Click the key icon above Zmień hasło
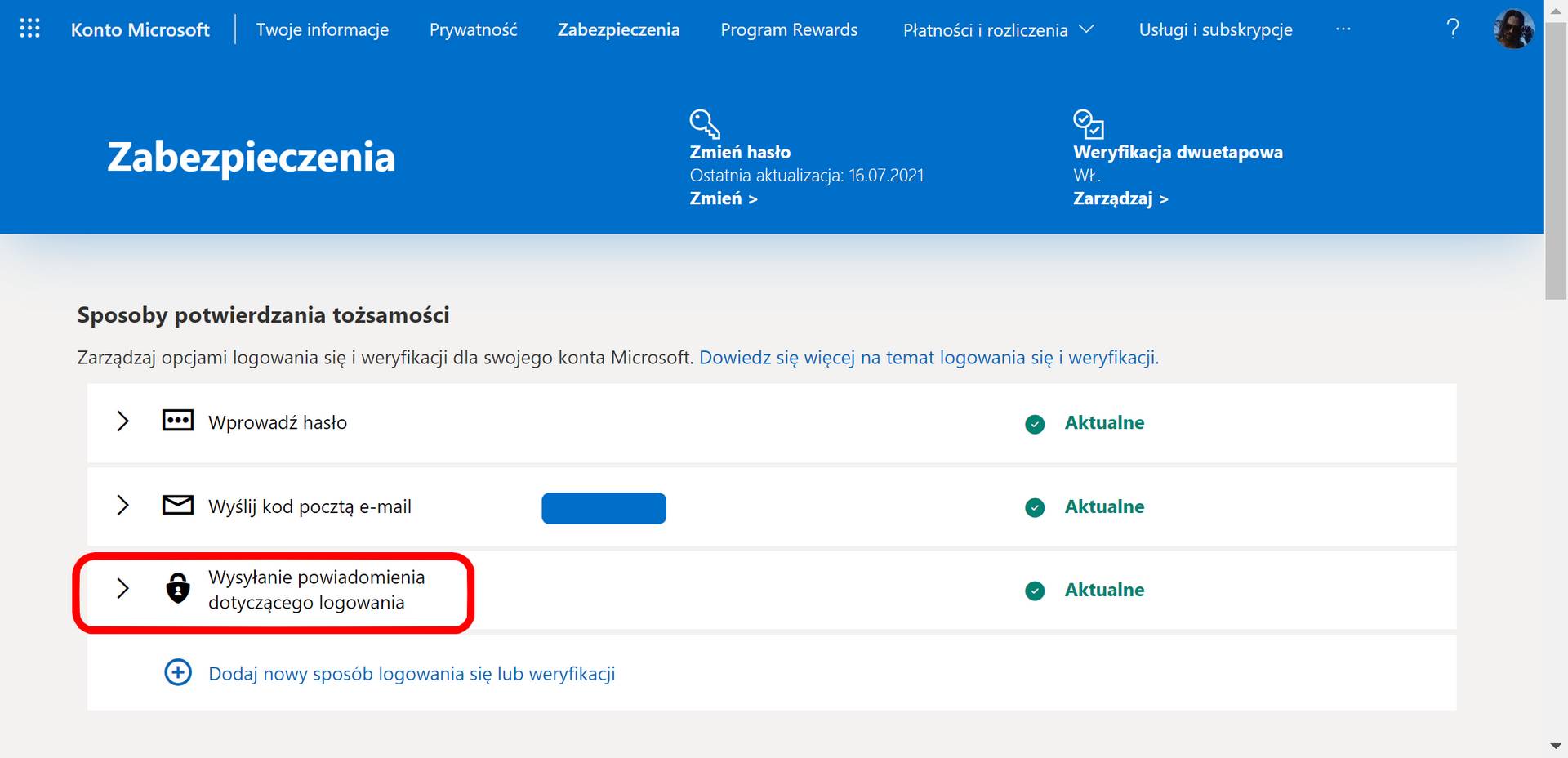 (x=704, y=124)
